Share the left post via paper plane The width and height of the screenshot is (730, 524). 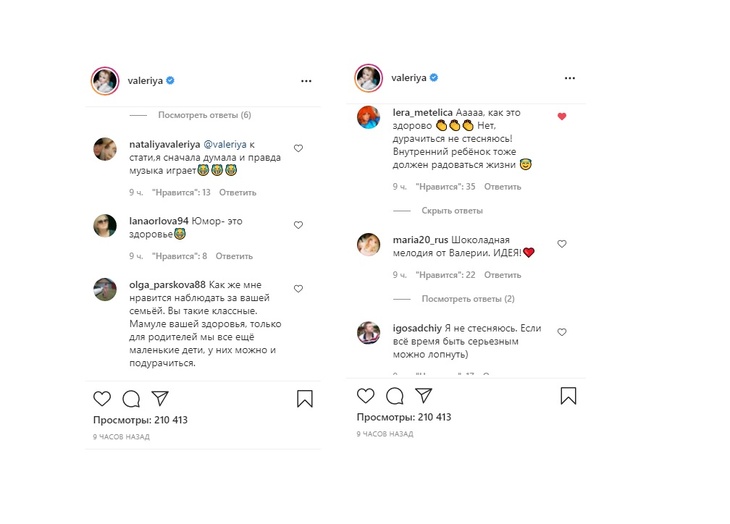(x=160, y=399)
